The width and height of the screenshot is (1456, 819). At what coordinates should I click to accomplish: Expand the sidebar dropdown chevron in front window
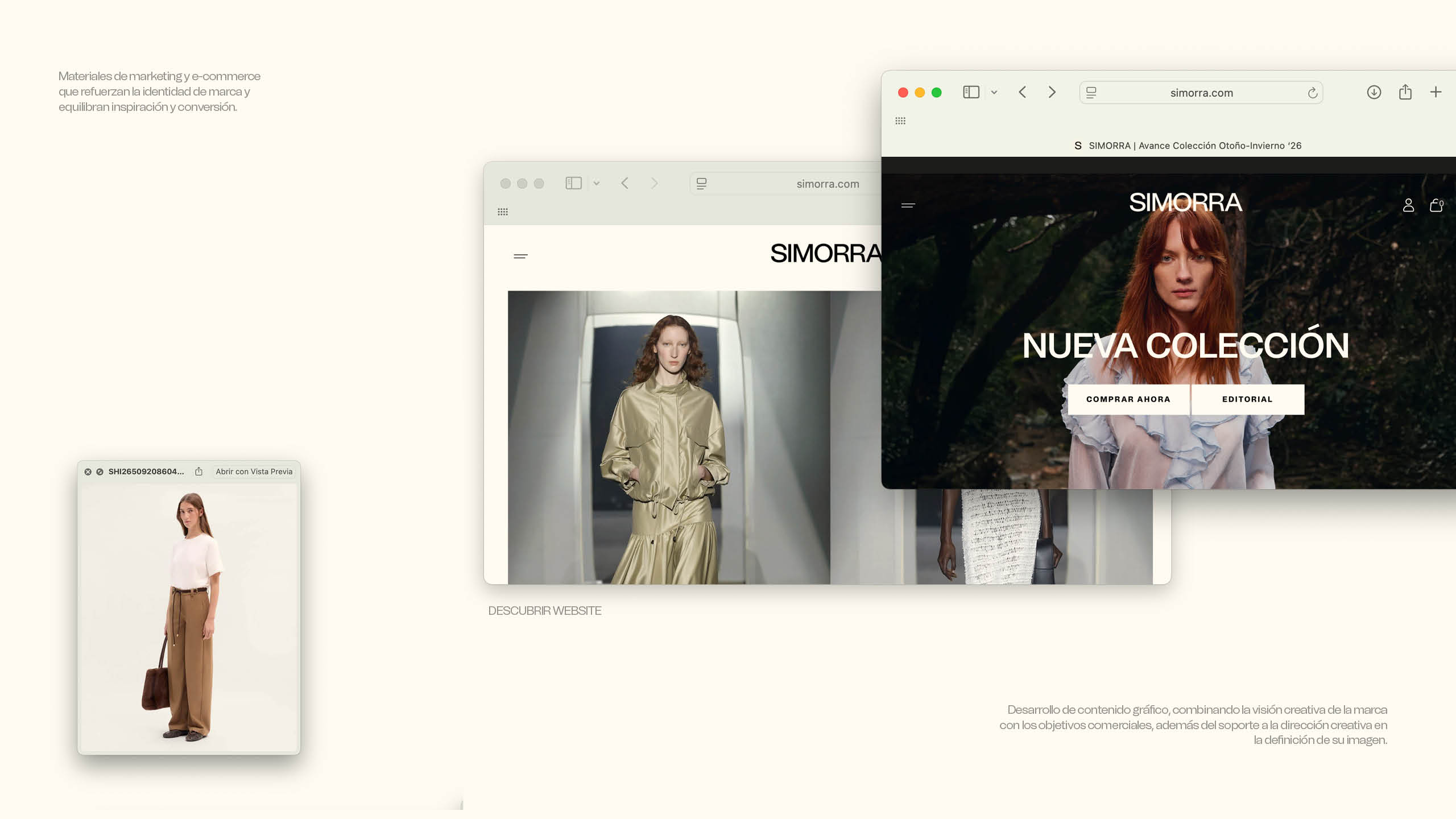(994, 92)
